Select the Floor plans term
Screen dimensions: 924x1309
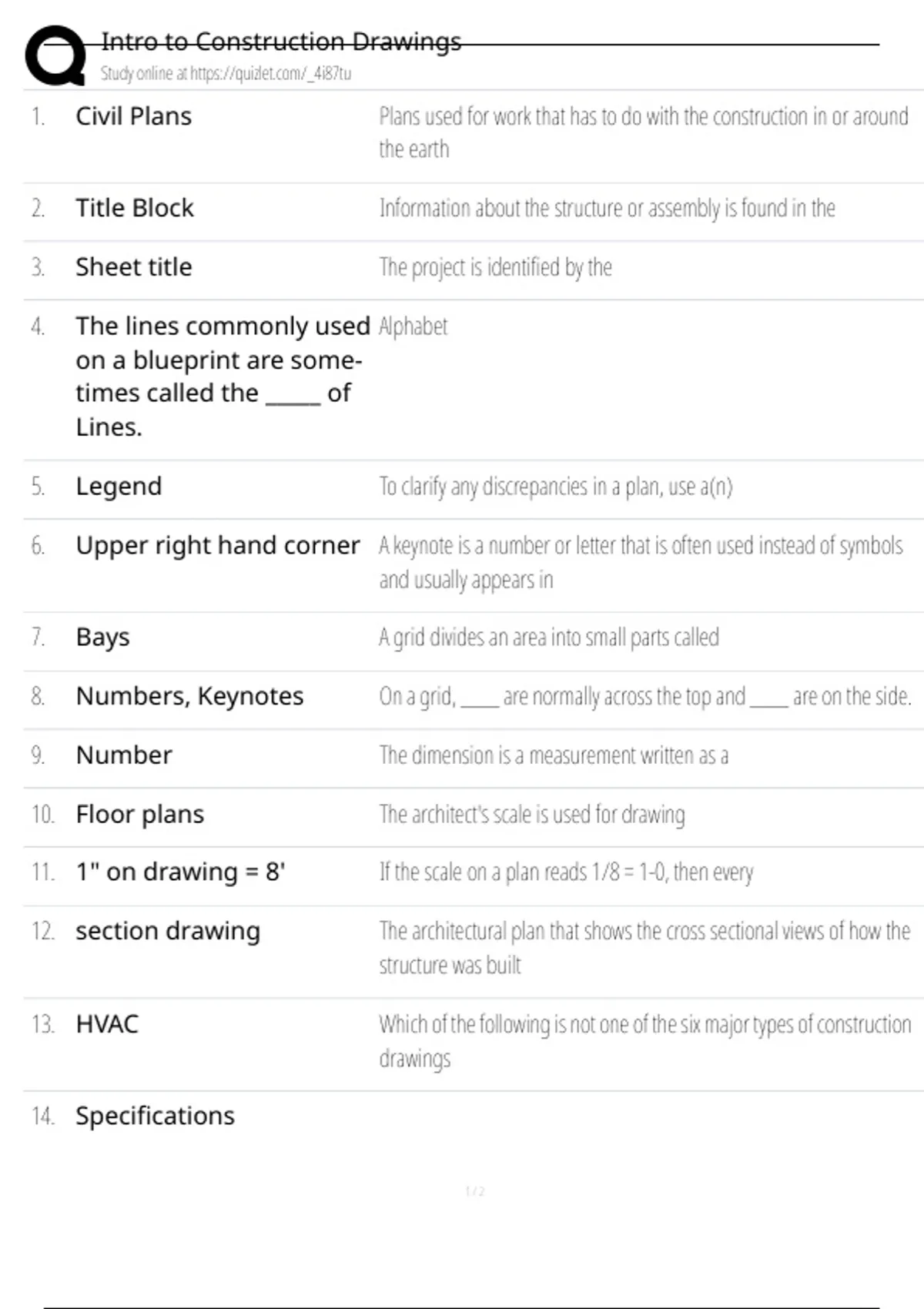click(x=139, y=814)
